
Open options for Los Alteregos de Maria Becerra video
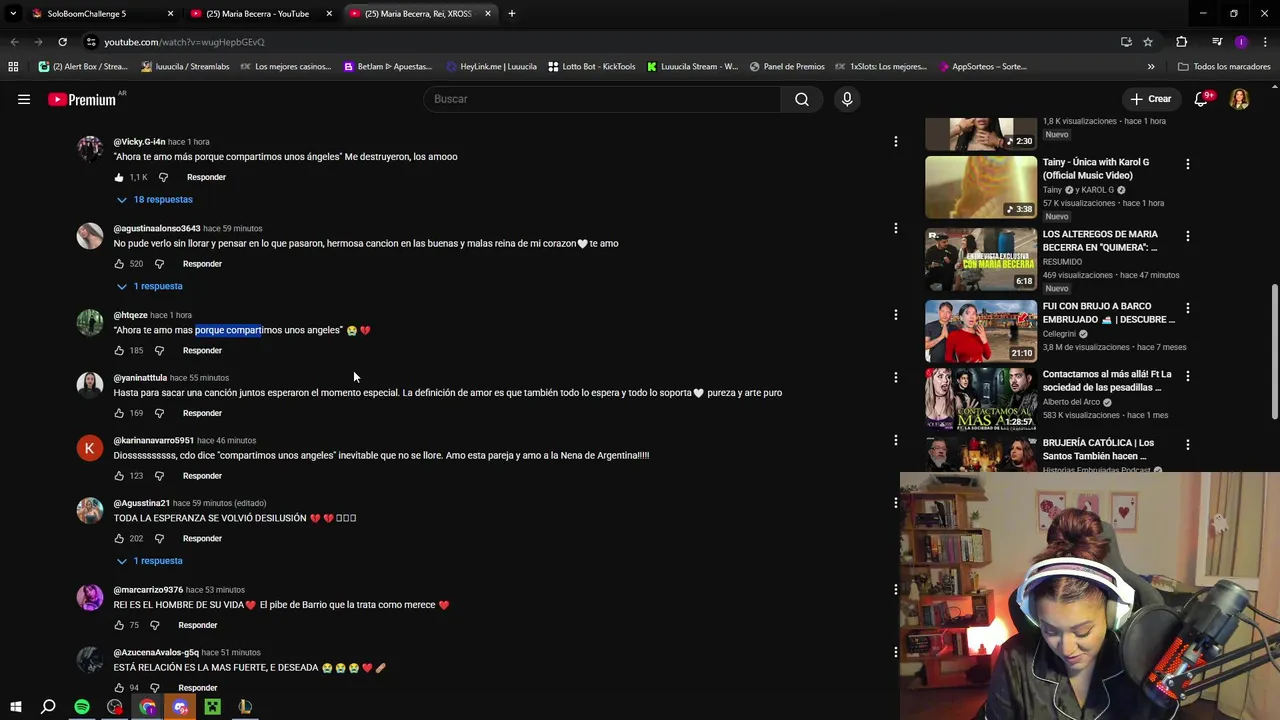tap(1188, 236)
